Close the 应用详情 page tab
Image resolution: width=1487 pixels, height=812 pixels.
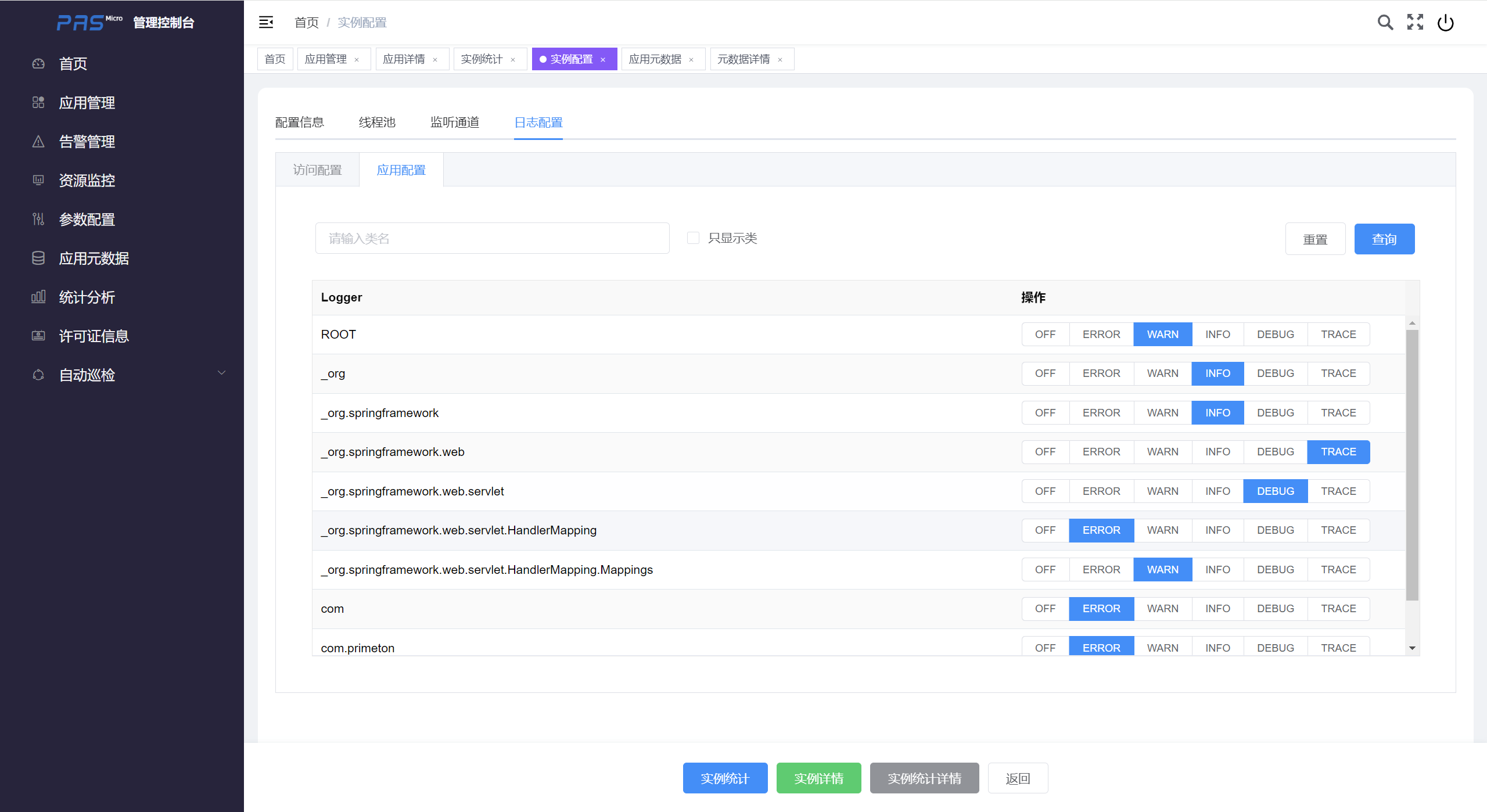pos(435,60)
